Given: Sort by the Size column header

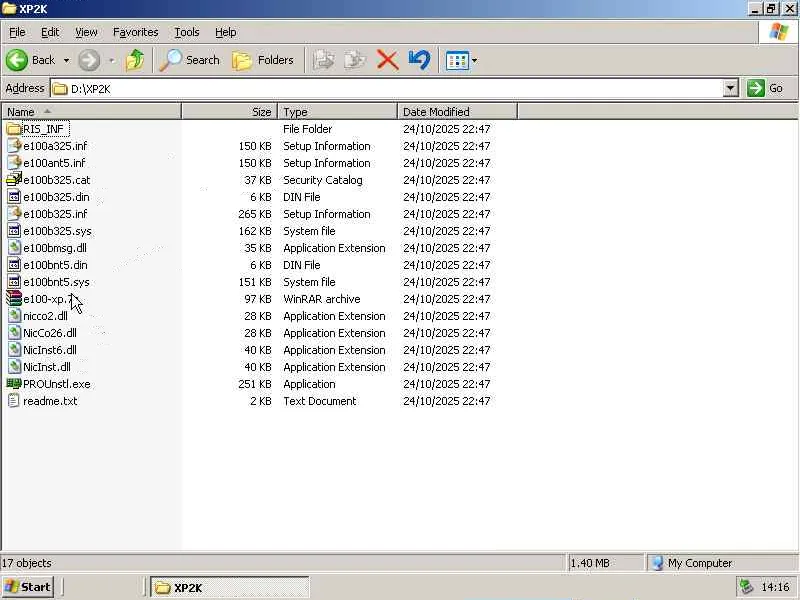Looking at the screenshot, I should coord(230,112).
